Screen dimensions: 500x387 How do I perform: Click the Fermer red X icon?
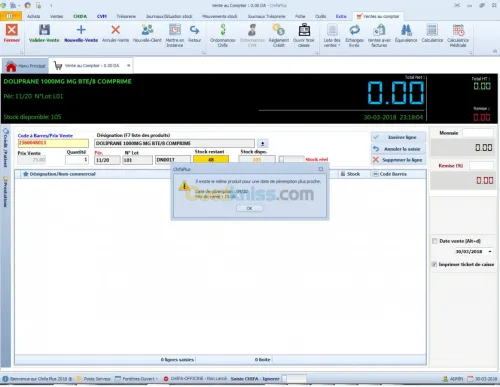tap(12, 30)
